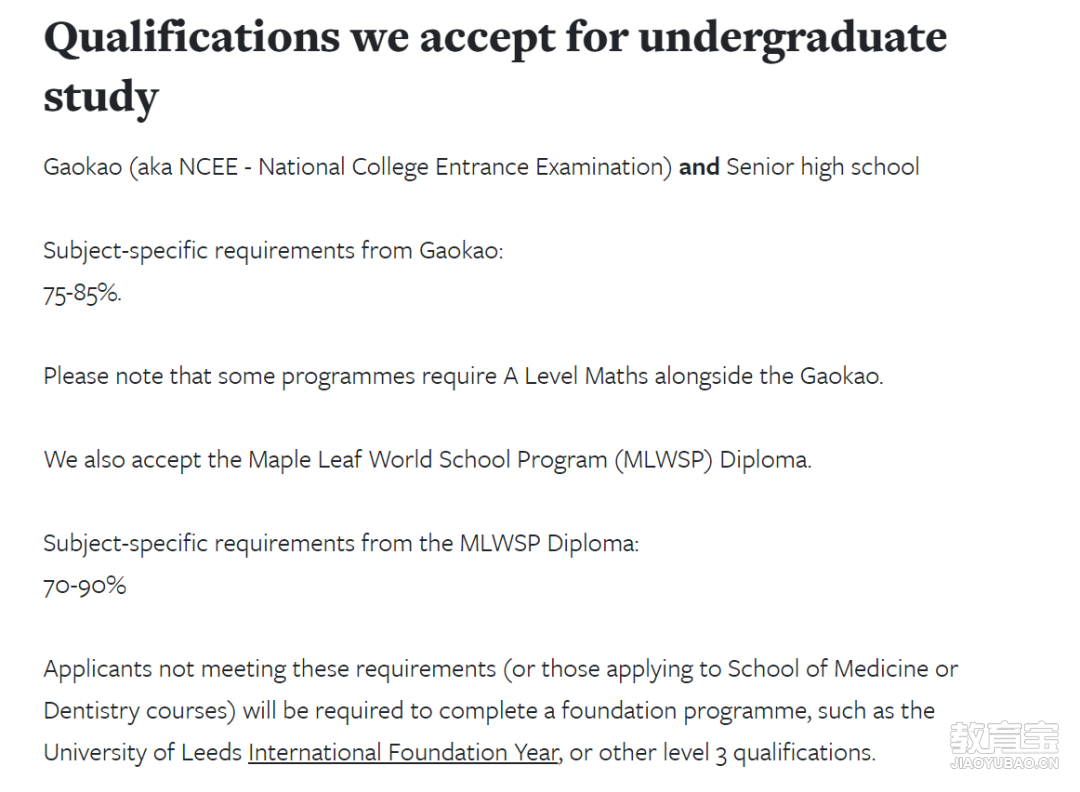Click the word "study" in the heading

pyautogui.click(x=101, y=97)
